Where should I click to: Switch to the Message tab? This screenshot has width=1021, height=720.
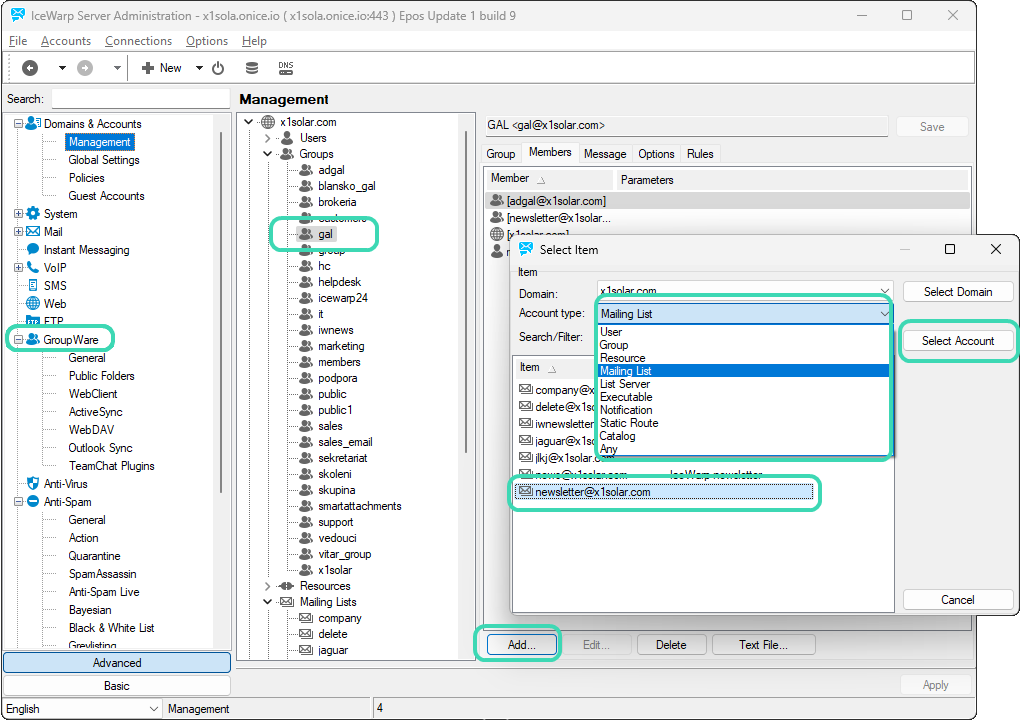coord(605,154)
